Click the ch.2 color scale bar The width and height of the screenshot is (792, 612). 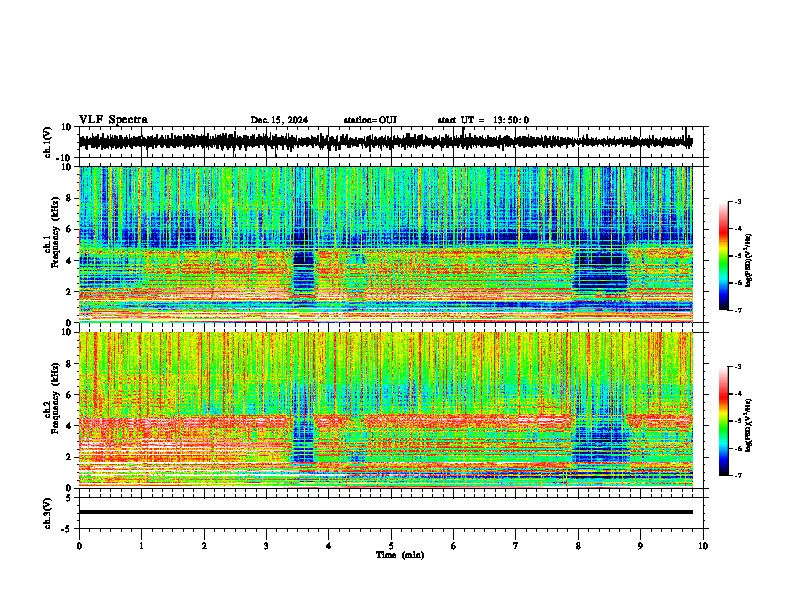pyautogui.click(x=723, y=421)
